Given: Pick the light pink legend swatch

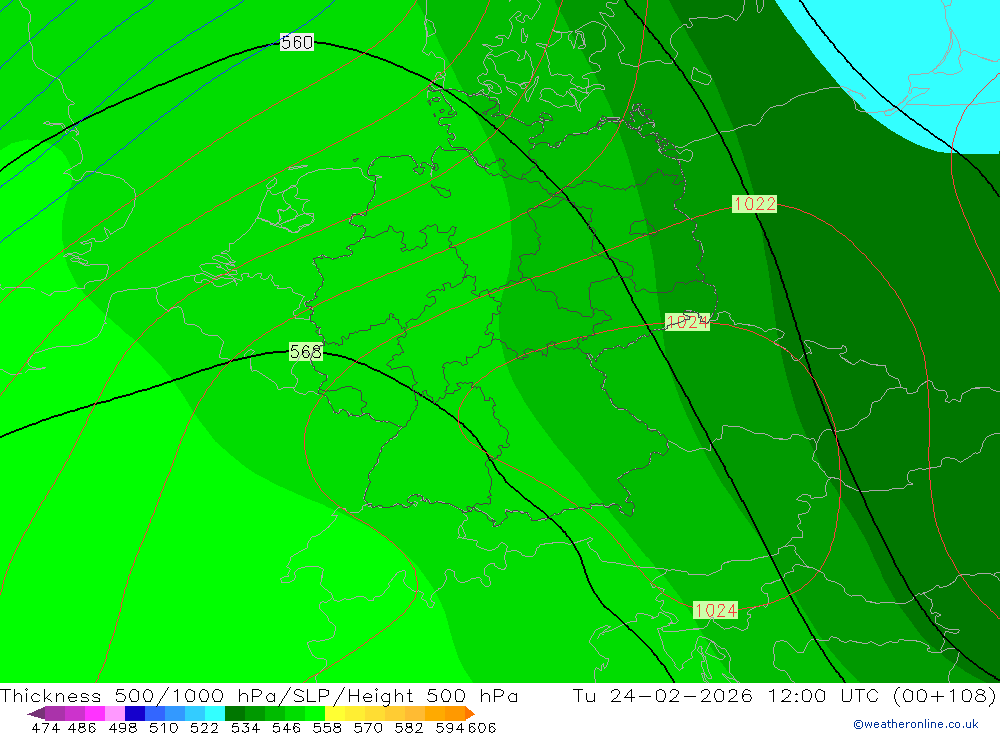Looking at the screenshot, I should (x=115, y=713).
